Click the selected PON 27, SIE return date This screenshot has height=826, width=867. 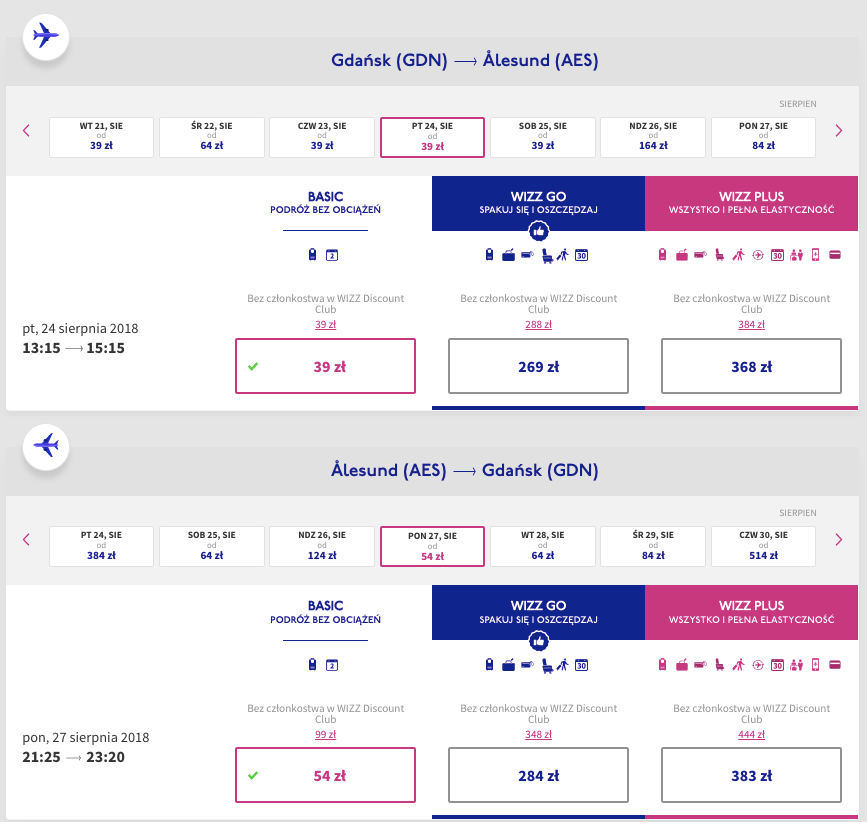(432, 546)
